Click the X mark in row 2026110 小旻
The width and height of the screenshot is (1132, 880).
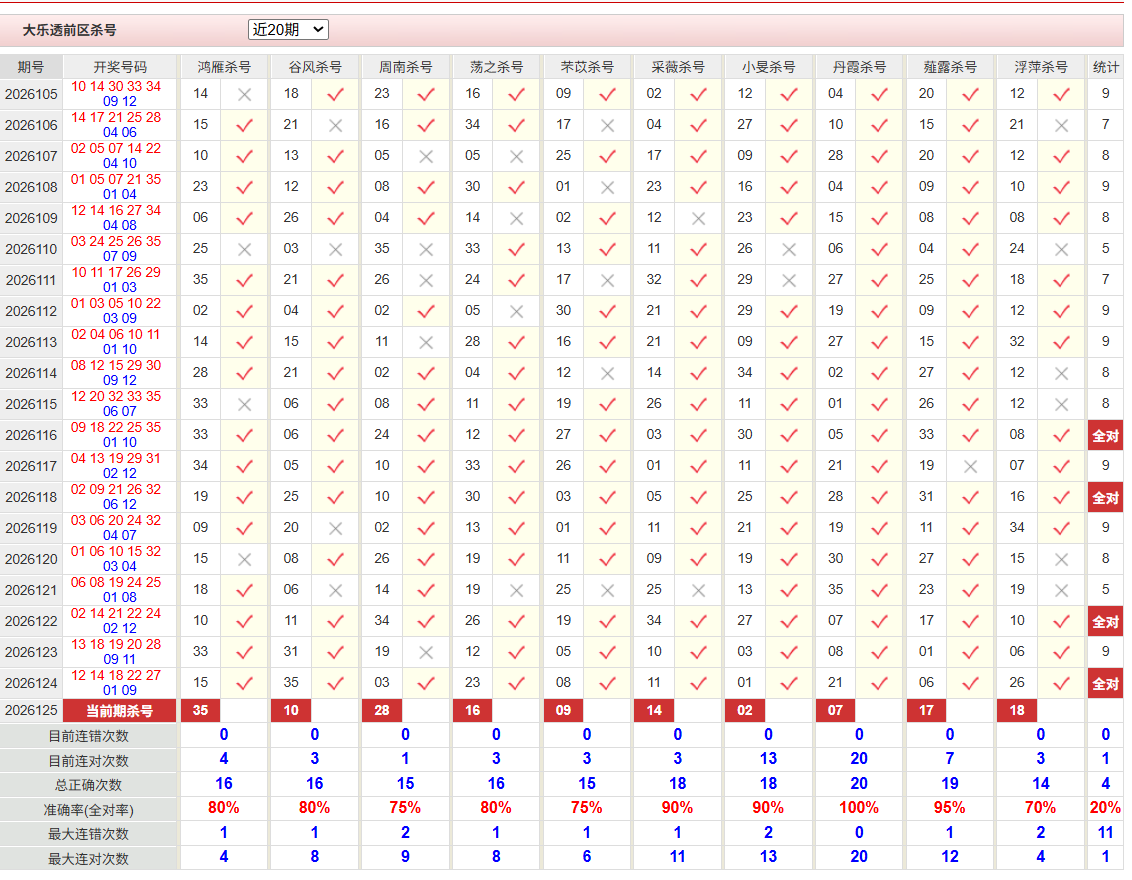pos(789,250)
